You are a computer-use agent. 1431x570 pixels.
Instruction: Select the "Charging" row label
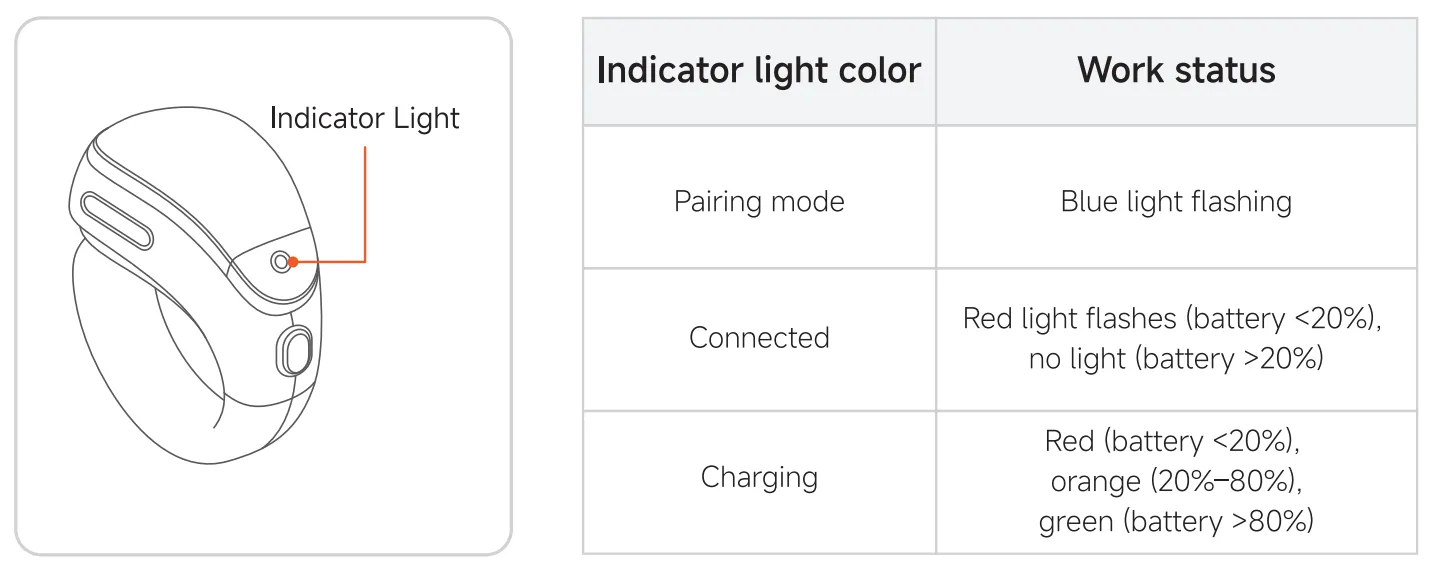(759, 477)
